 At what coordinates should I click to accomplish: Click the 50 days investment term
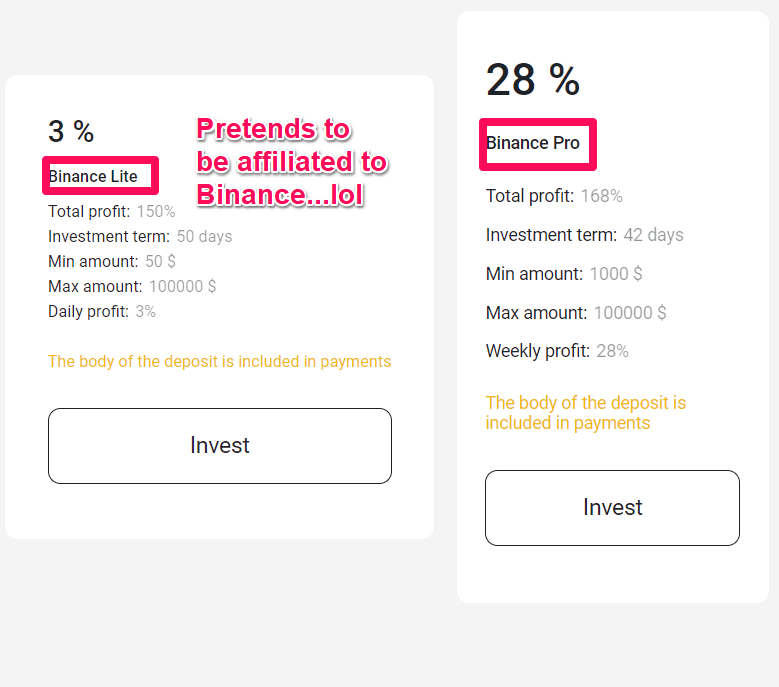(x=204, y=237)
